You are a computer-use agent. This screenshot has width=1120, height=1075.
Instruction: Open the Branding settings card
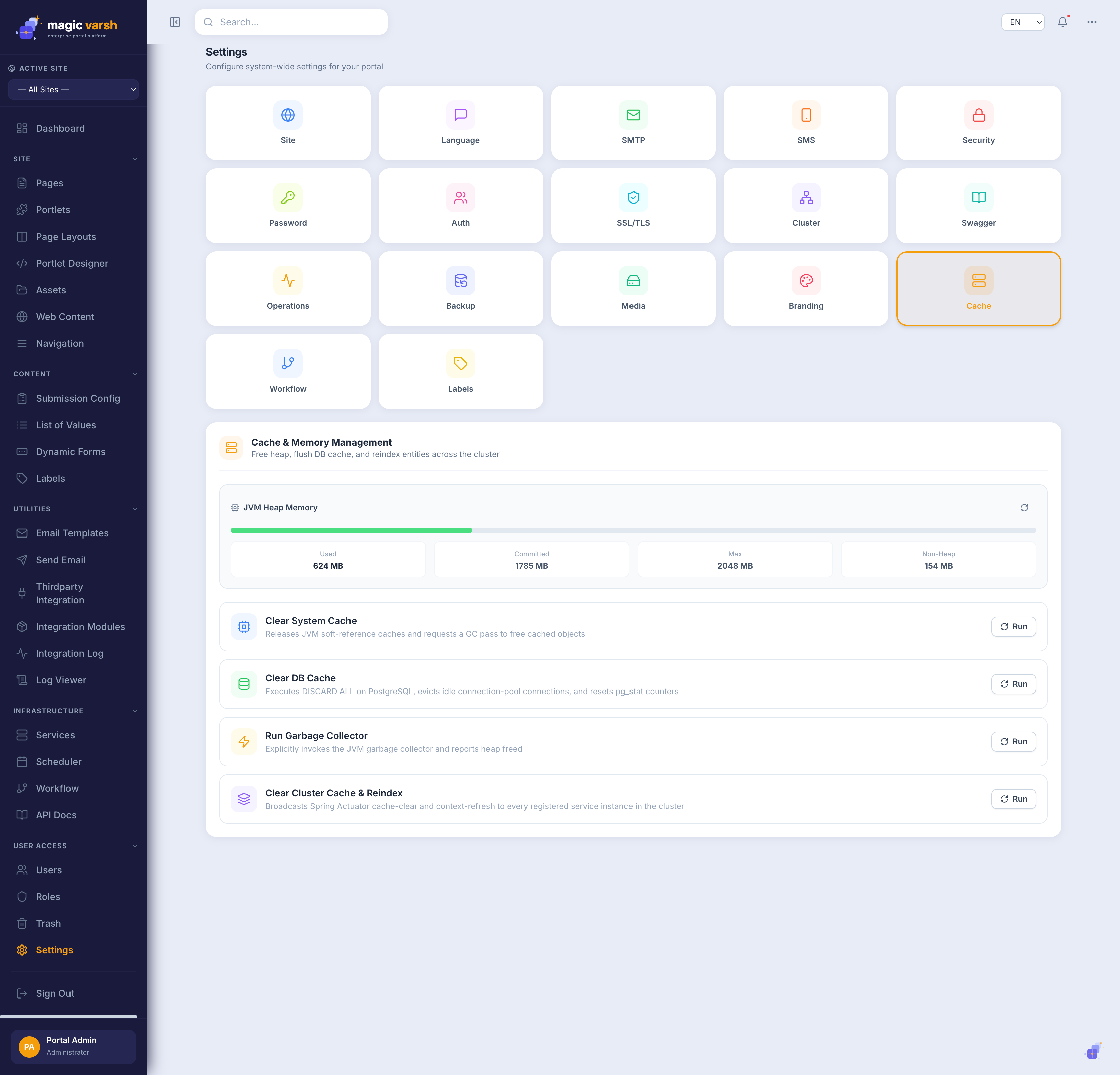click(806, 288)
